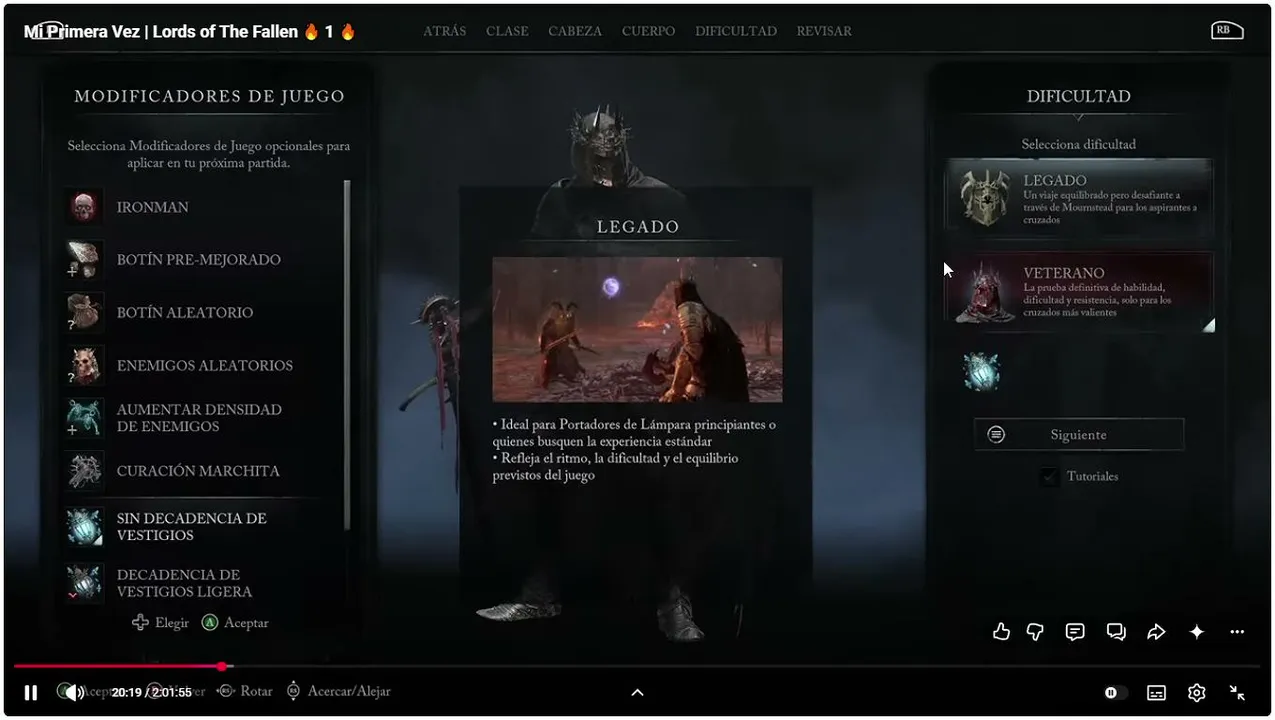This screenshot has height=720, width=1275.
Task: Click the modifiers list scrollbar
Action: click(347, 355)
